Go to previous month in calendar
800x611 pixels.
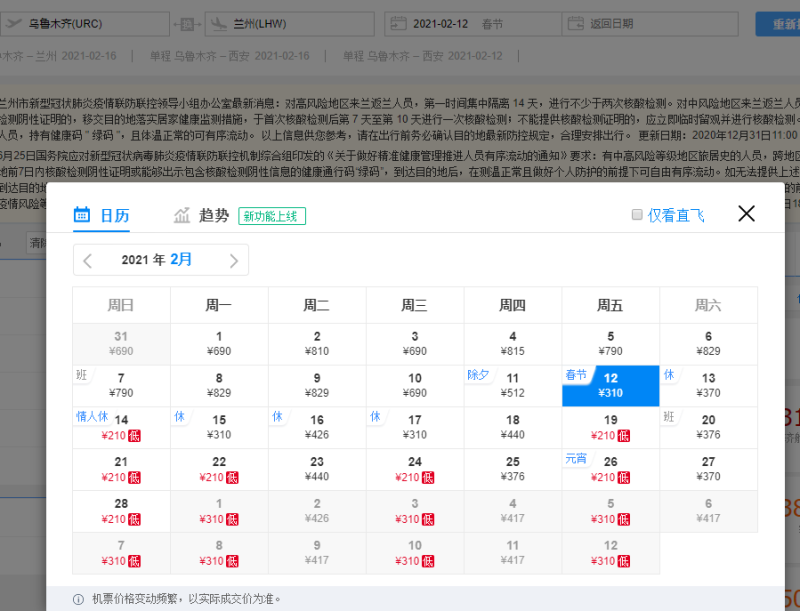point(88,261)
